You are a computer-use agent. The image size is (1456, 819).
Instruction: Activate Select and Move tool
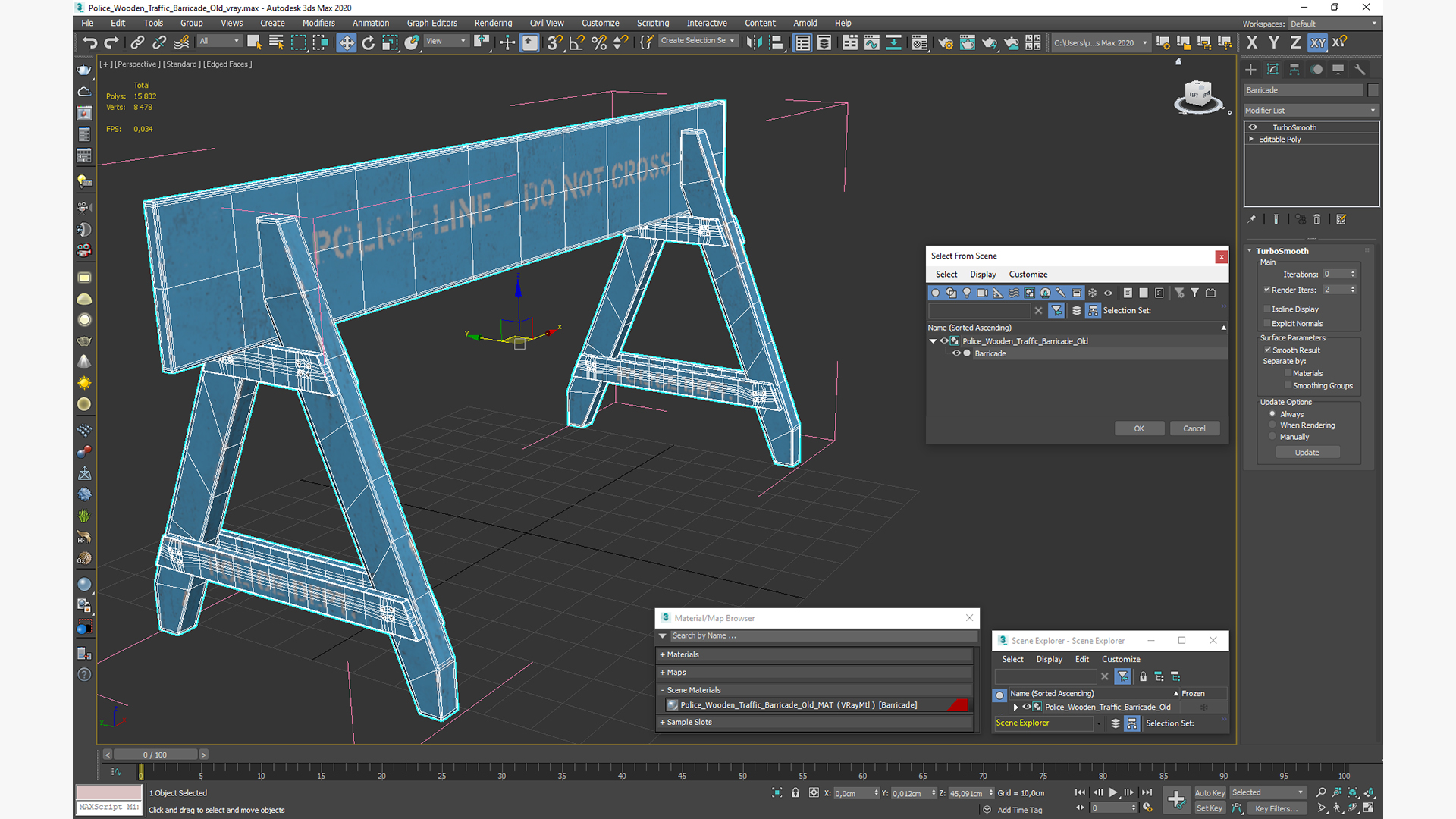346,42
